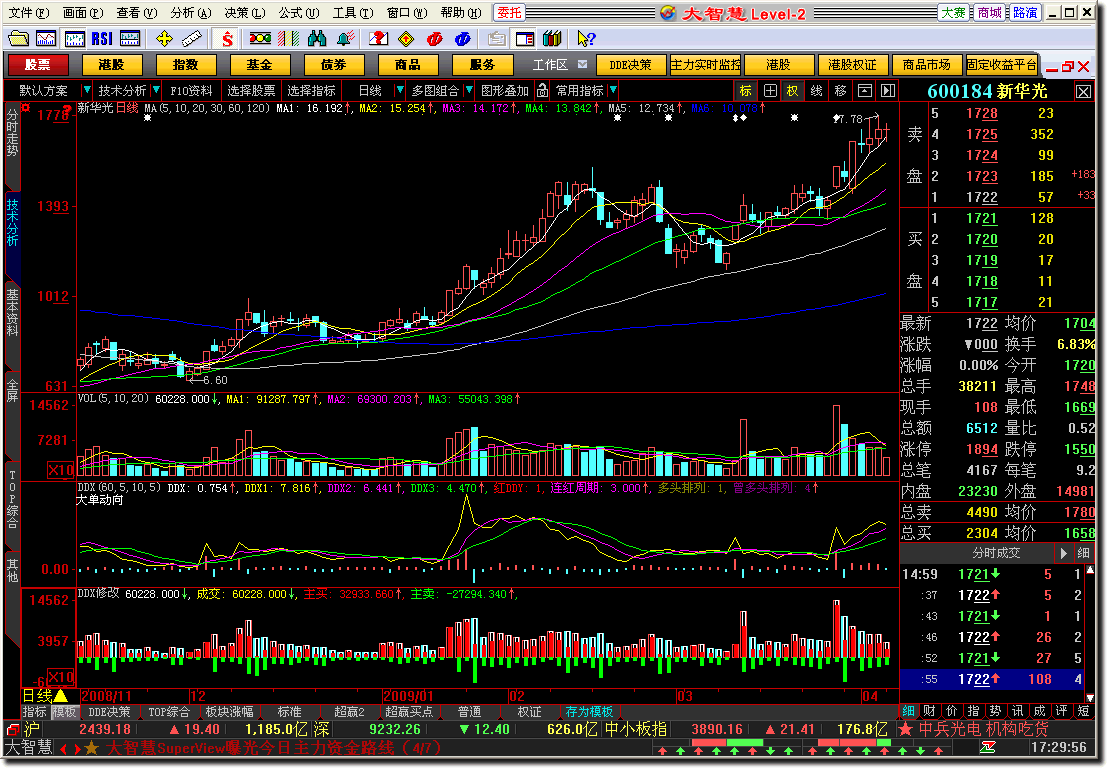Expand the 分时成交 right arrow

(1063, 553)
